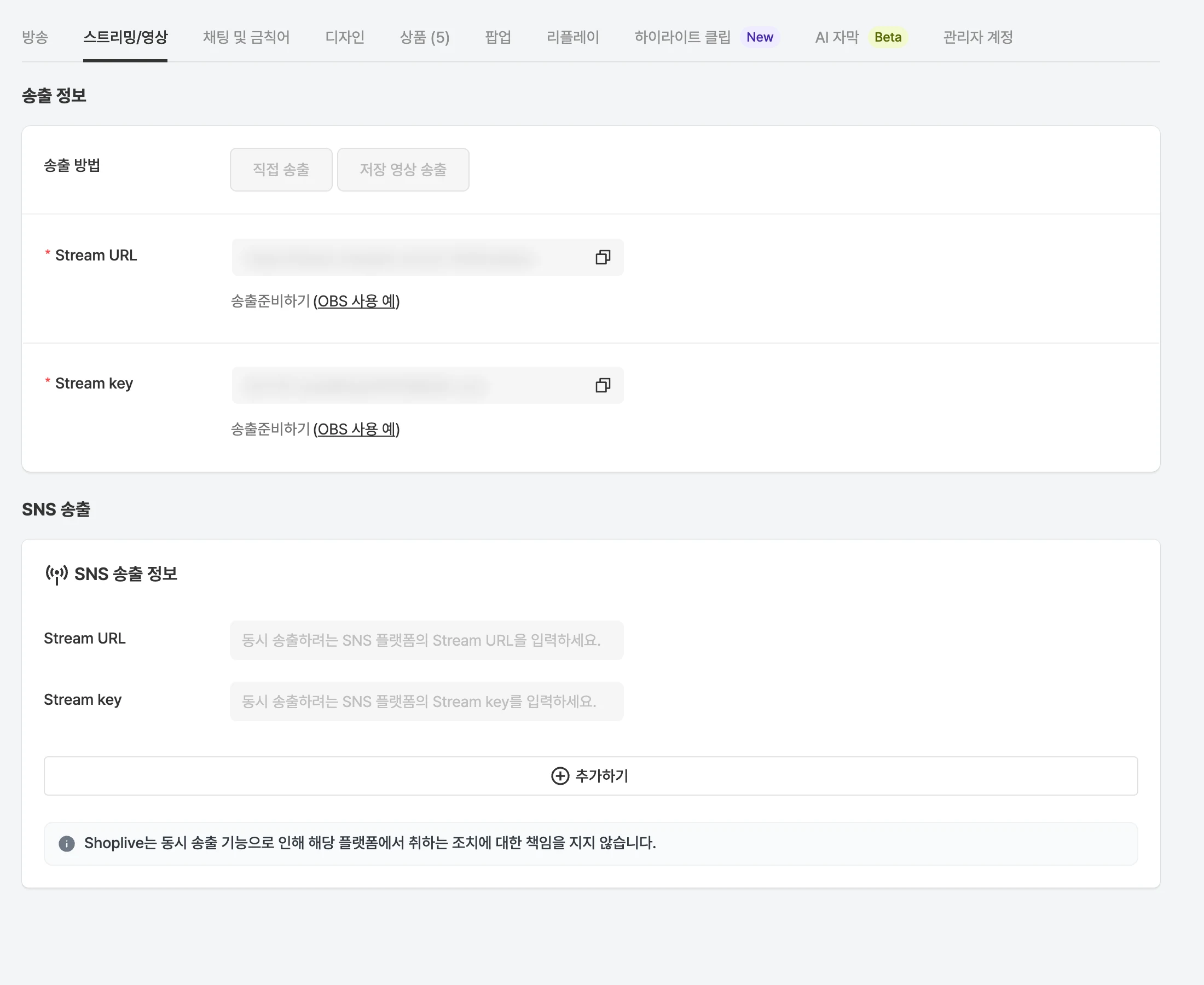Open OBS 사용 예 link under Stream key
The image size is (1204, 985).
[357, 430]
